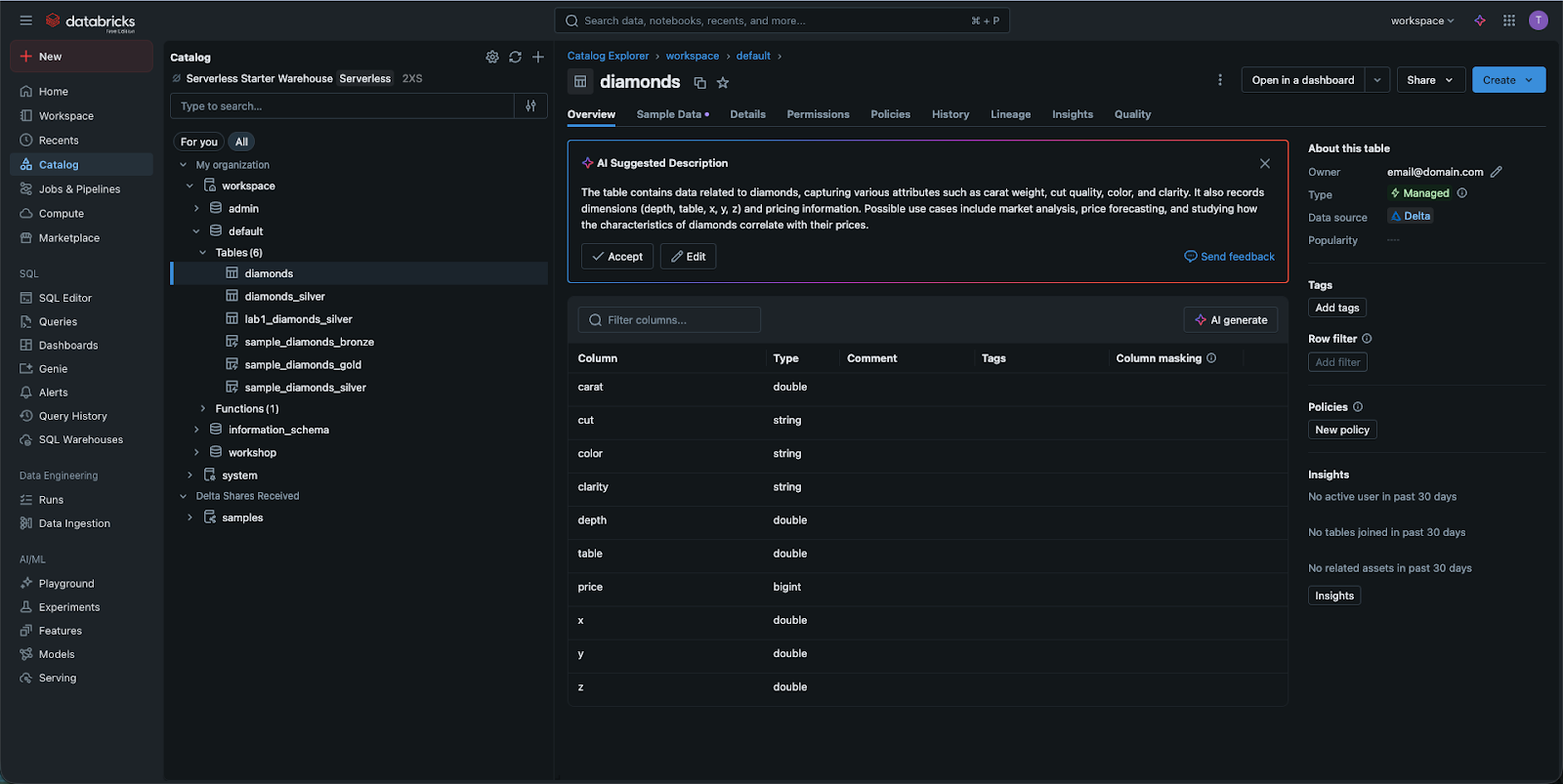Accept the AI suggested description
Image resolution: width=1563 pixels, height=784 pixels.
[x=617, y=257]
